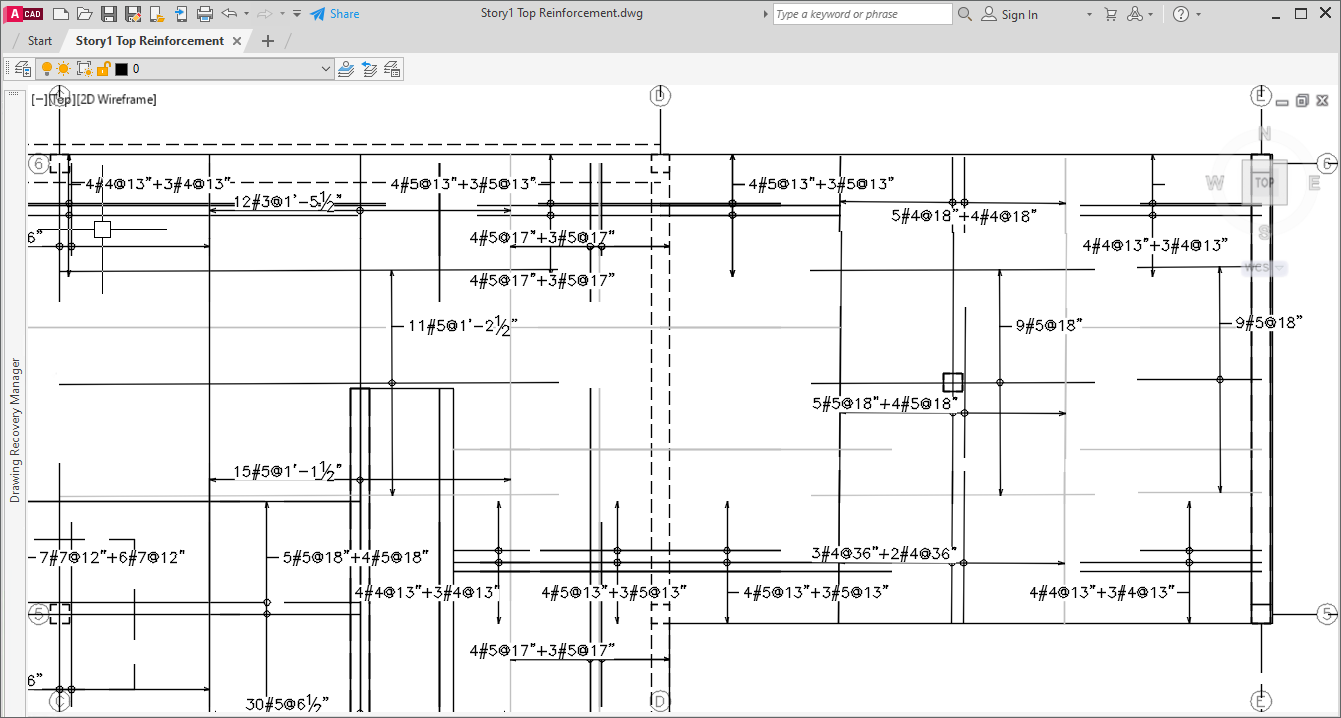Restore the drawing viewport window
Image resolution: width=1341 pixels, height=718 pixels.
(x=1302, y=100)
